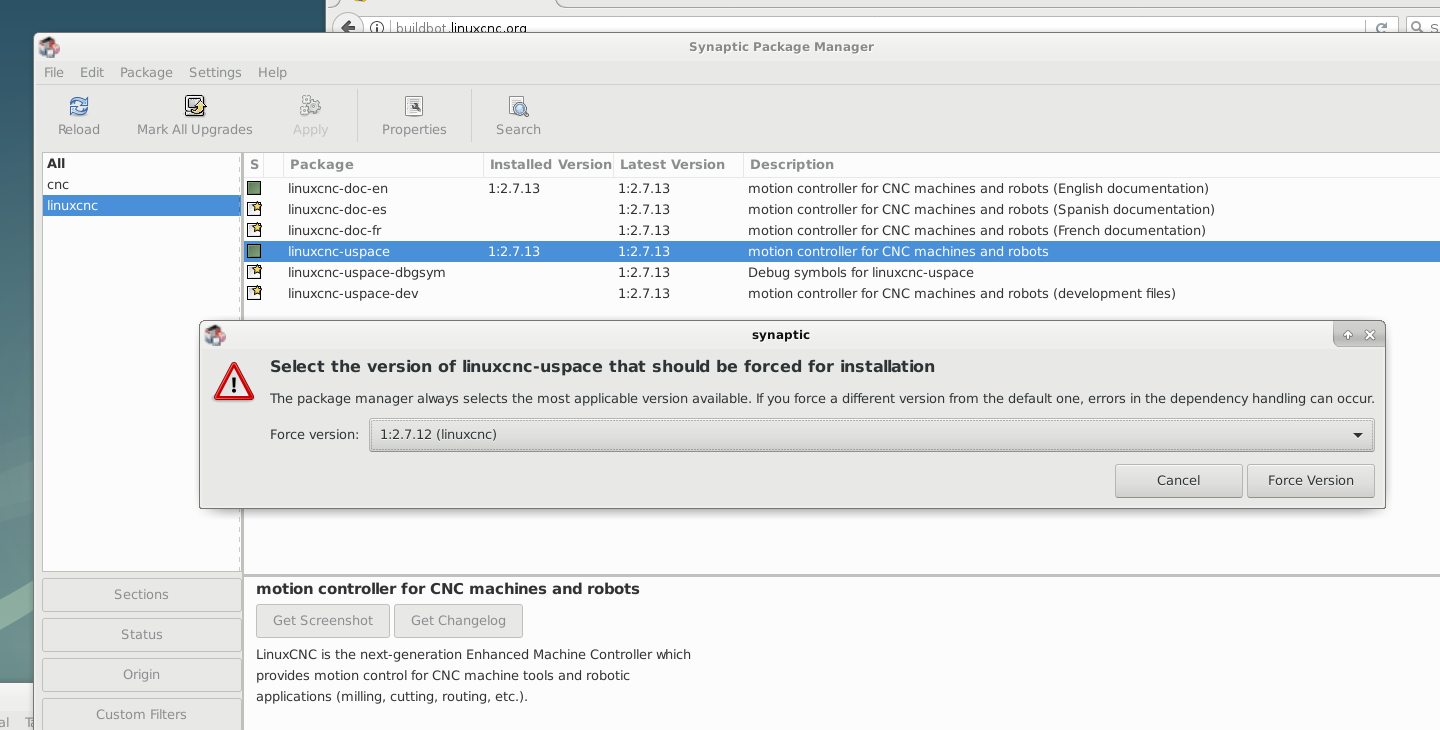Click the warning triangle icon in the dialog
The image size is (1440, 730).
234,381
